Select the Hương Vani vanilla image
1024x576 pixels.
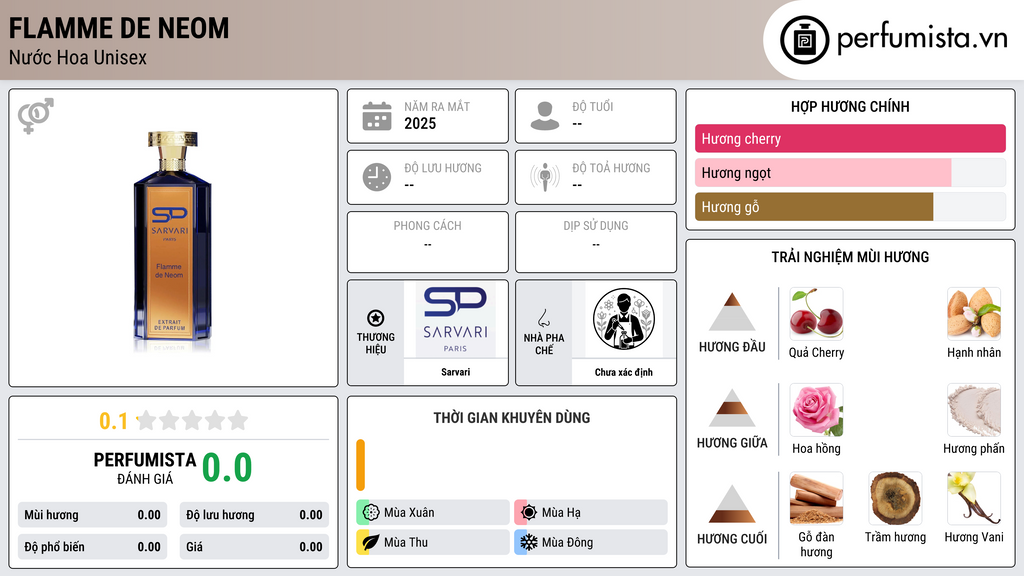pyautogui.click(x=974, y=499)
